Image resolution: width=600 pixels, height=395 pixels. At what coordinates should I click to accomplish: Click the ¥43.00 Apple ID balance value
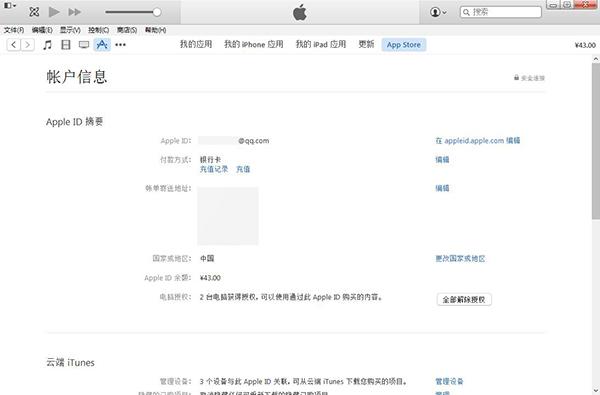click(x=210, y=278)
